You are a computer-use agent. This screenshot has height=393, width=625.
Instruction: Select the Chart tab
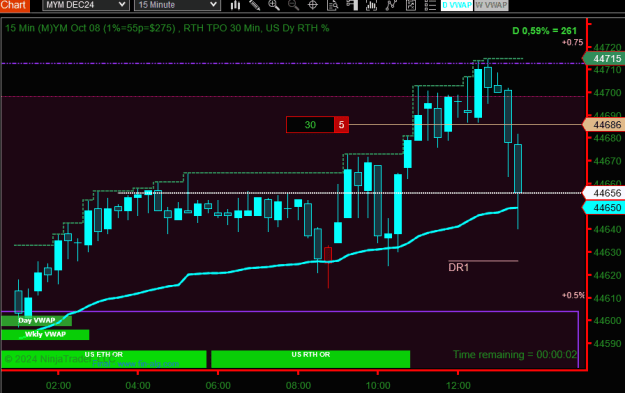(x=14, y=5)
